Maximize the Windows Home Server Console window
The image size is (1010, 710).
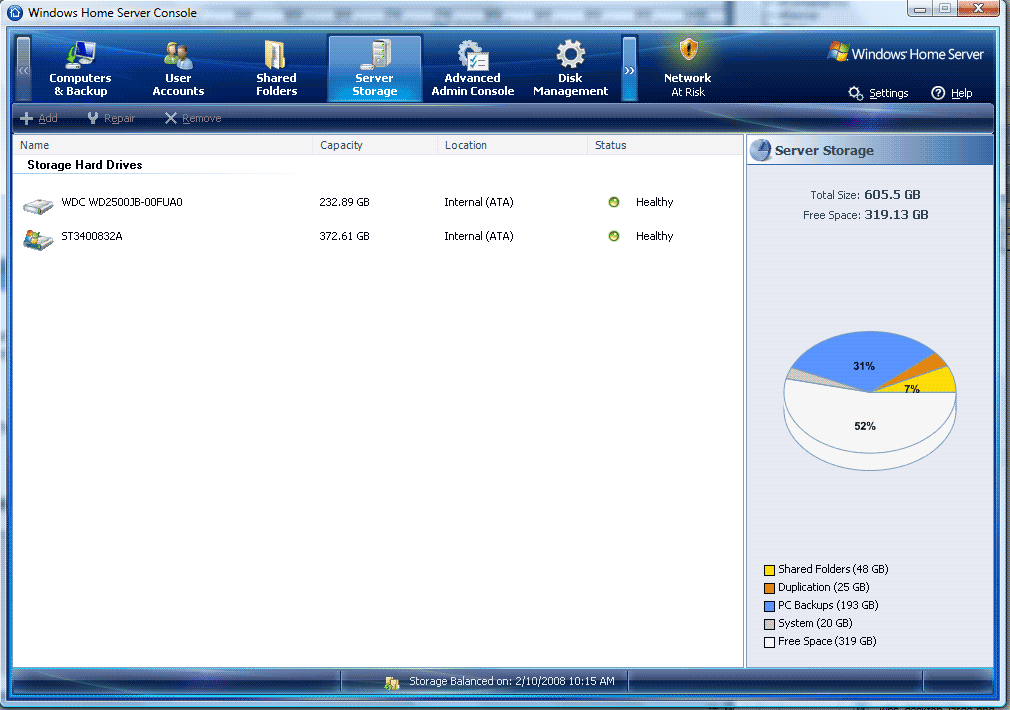tap(944, 8)
